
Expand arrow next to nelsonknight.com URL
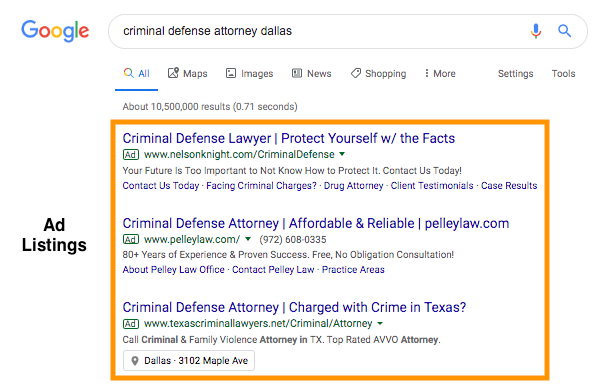342,154
